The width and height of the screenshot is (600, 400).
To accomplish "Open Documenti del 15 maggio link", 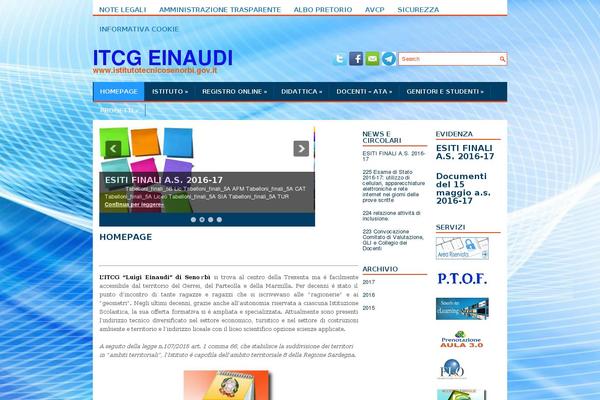I will [x=463, y=189].
